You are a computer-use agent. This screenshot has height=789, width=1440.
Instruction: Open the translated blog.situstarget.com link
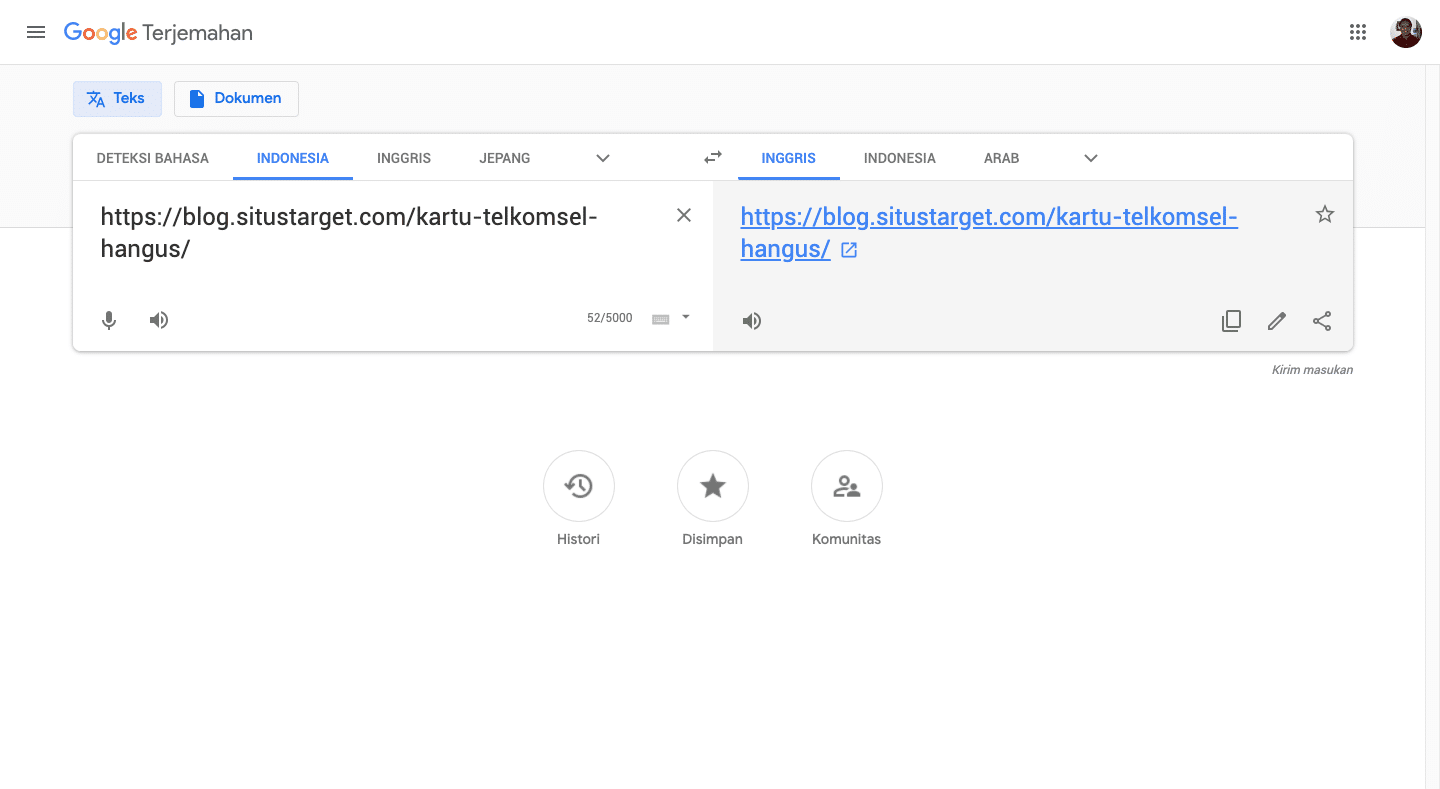[x=989, y=233]
